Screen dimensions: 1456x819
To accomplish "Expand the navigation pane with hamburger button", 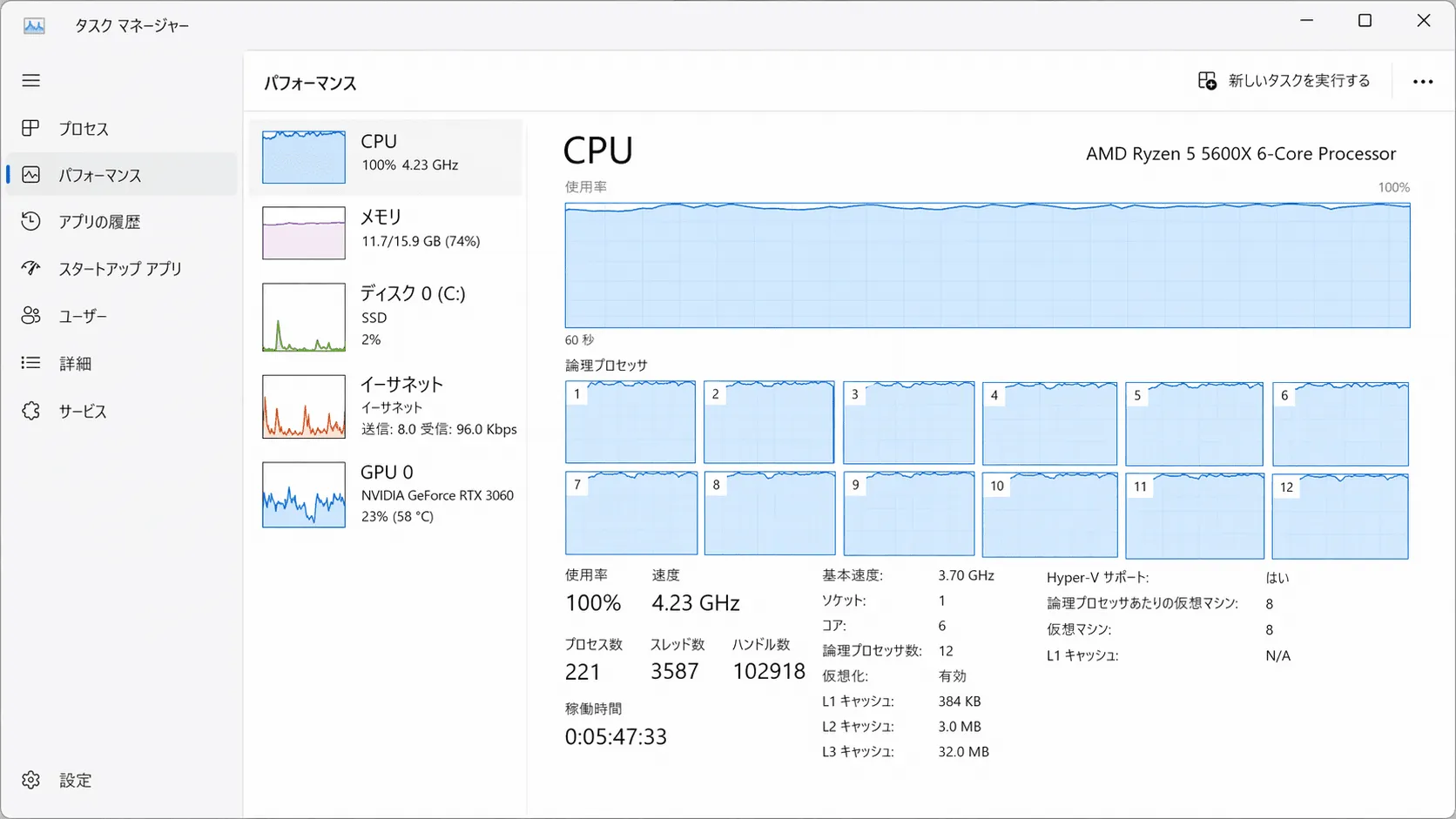I will click(x=31, y=80).
